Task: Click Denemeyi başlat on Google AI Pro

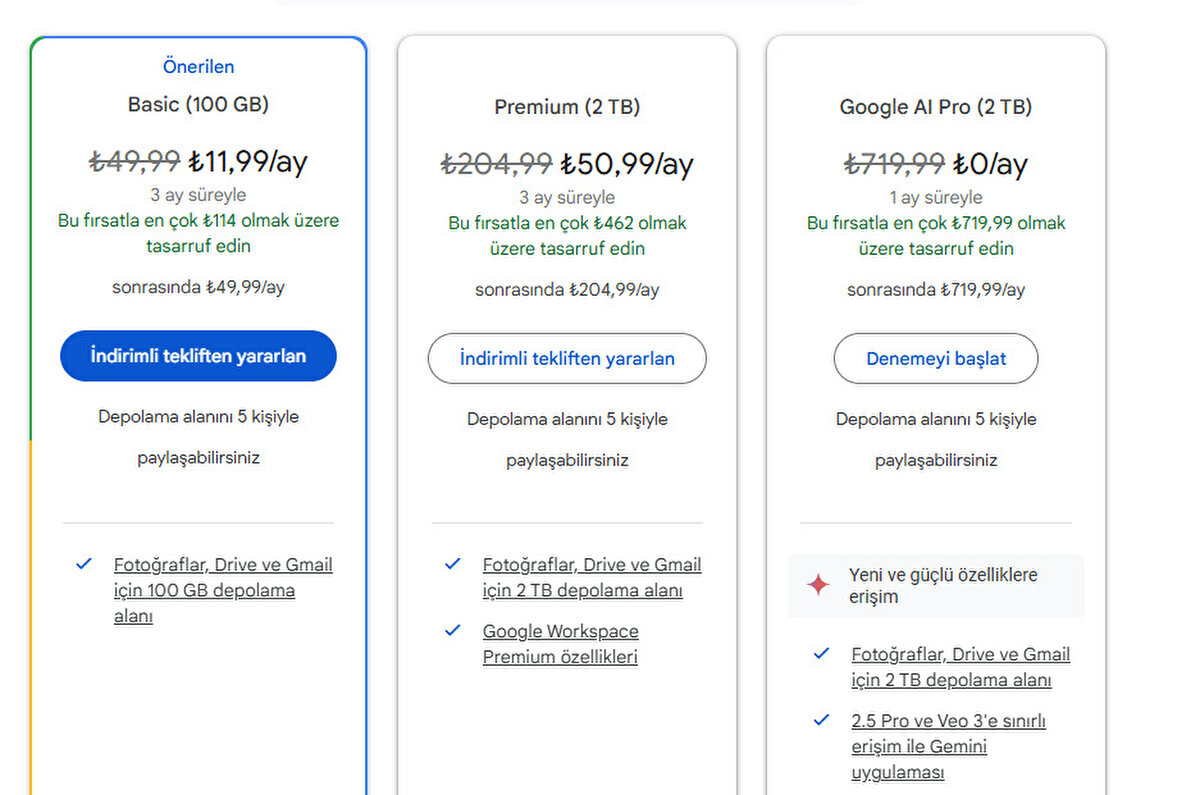Action: click(x=935, y=358)
